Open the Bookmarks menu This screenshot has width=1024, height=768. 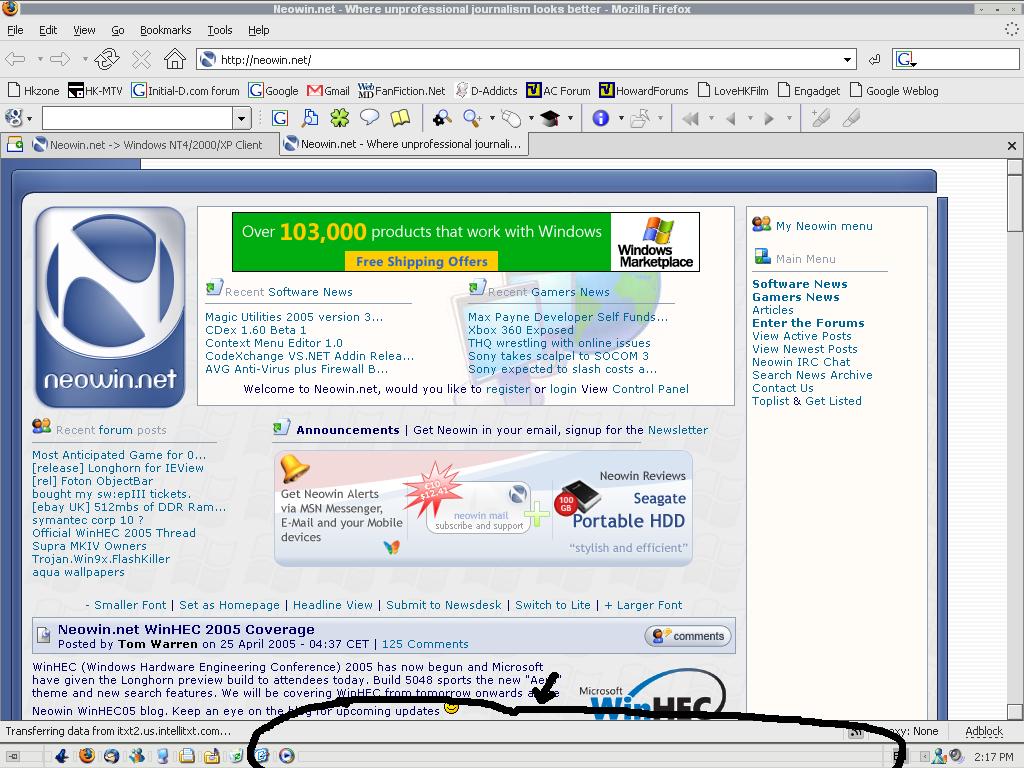[165, 30]
